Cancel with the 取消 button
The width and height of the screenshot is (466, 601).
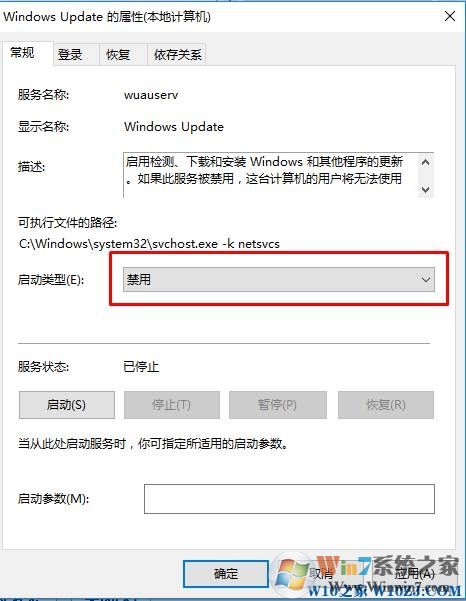tap(321, 573)
